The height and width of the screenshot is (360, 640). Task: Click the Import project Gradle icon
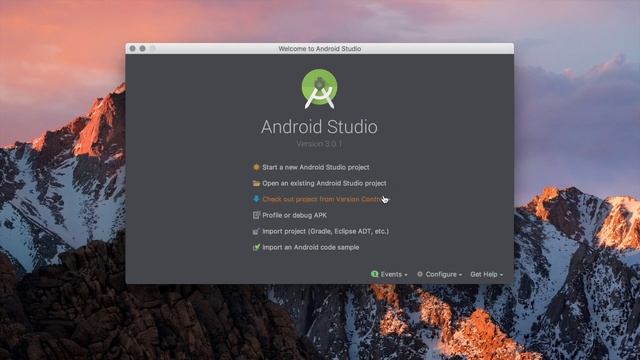click(x=256, y=231)
